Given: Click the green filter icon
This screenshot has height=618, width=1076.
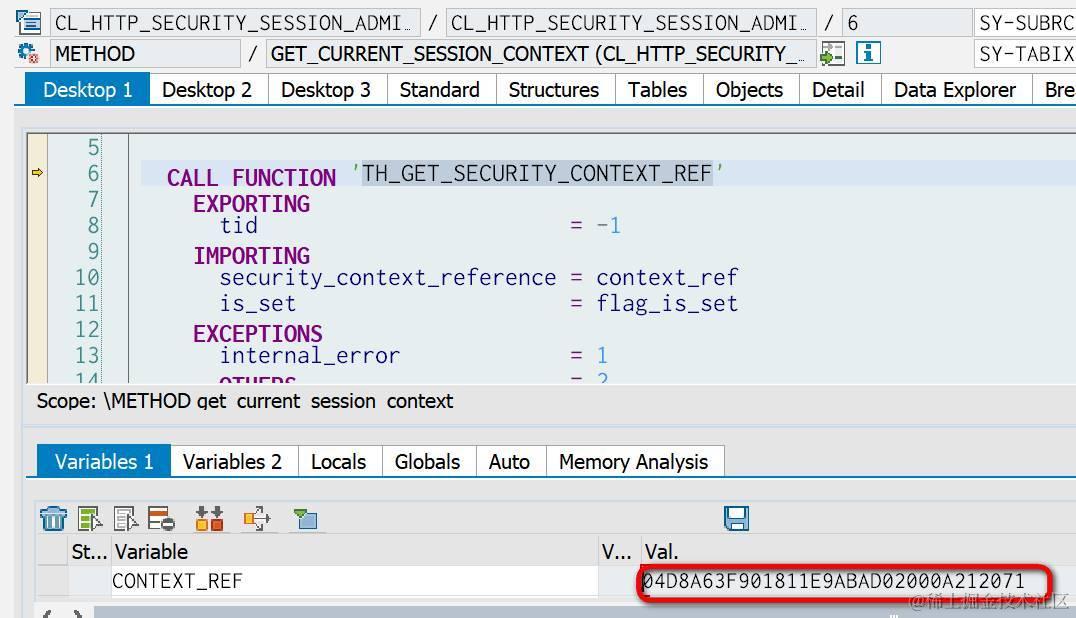Looking at the screenshot, I should click(305, 519).
